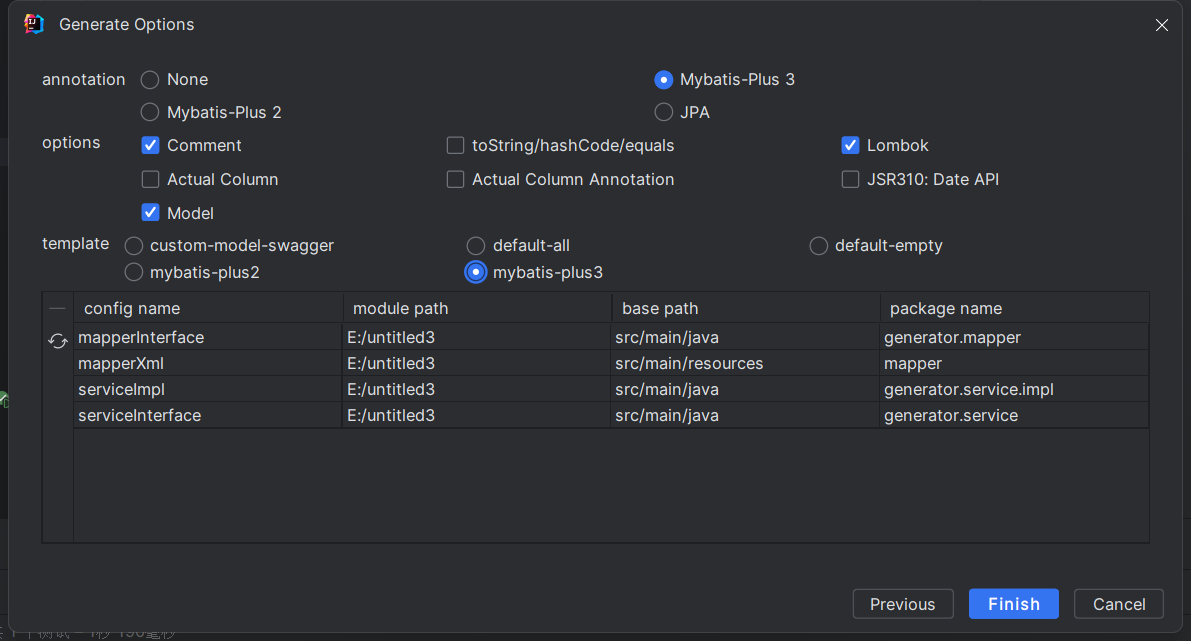Click the IntelliJ IDEA logo in the title bar
The width and height of the screenshot is (1191, 641).
pyautogui.click(x=33, y=24)
